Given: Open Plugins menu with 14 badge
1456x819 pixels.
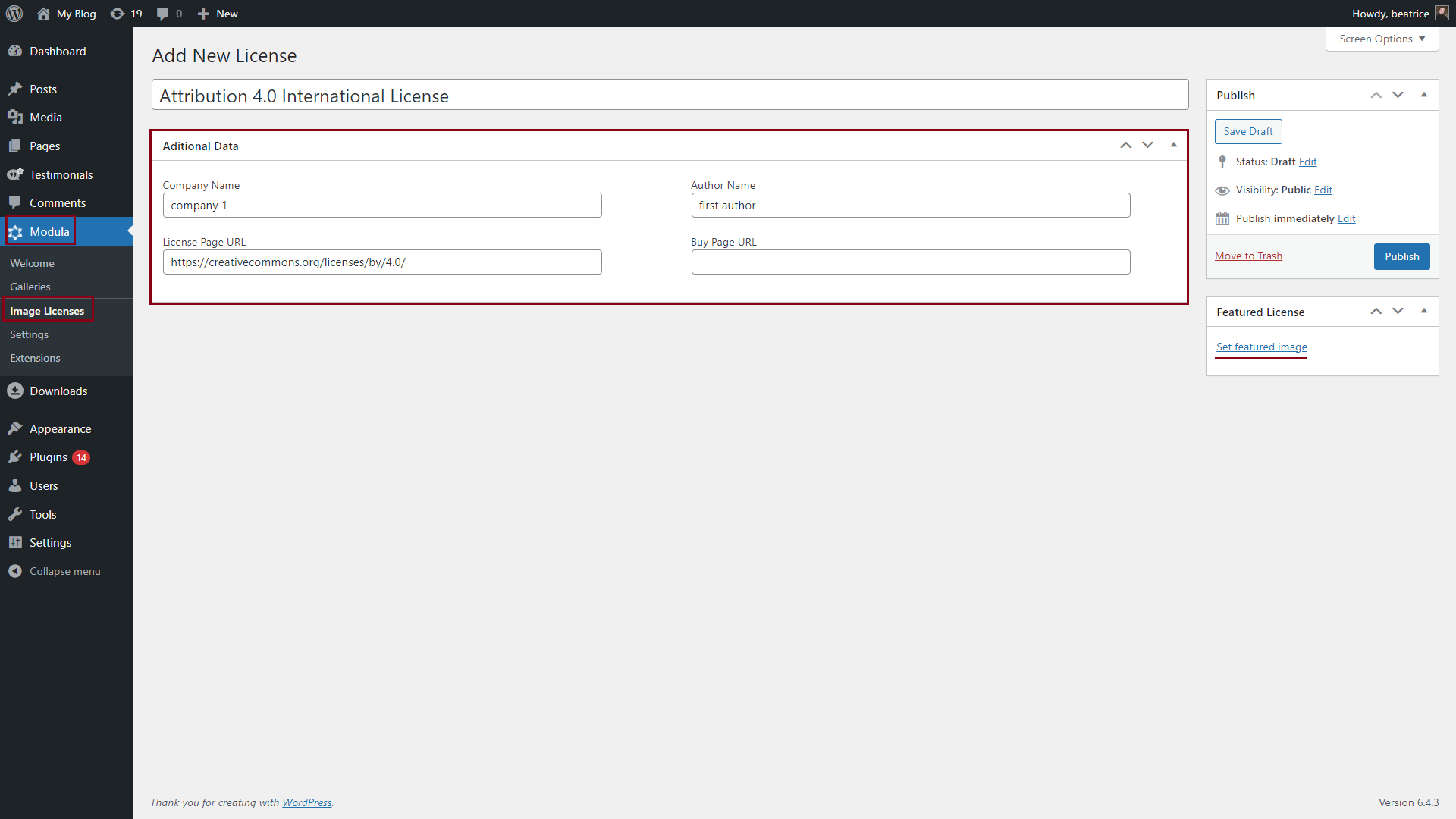Looking at the screenshot, I should tap(49, 457).
